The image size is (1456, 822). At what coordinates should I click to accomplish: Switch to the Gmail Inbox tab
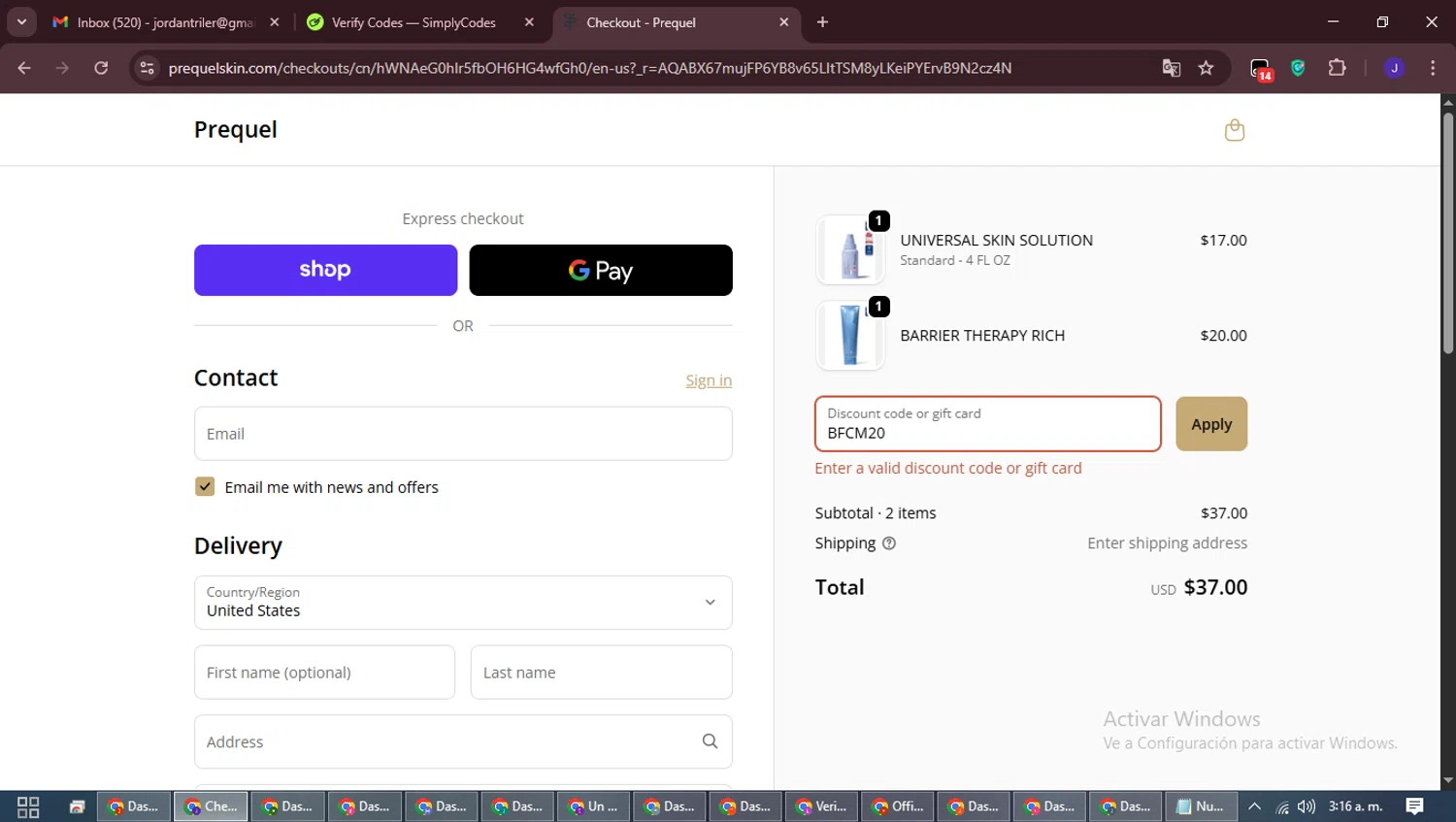pos(167,22)
